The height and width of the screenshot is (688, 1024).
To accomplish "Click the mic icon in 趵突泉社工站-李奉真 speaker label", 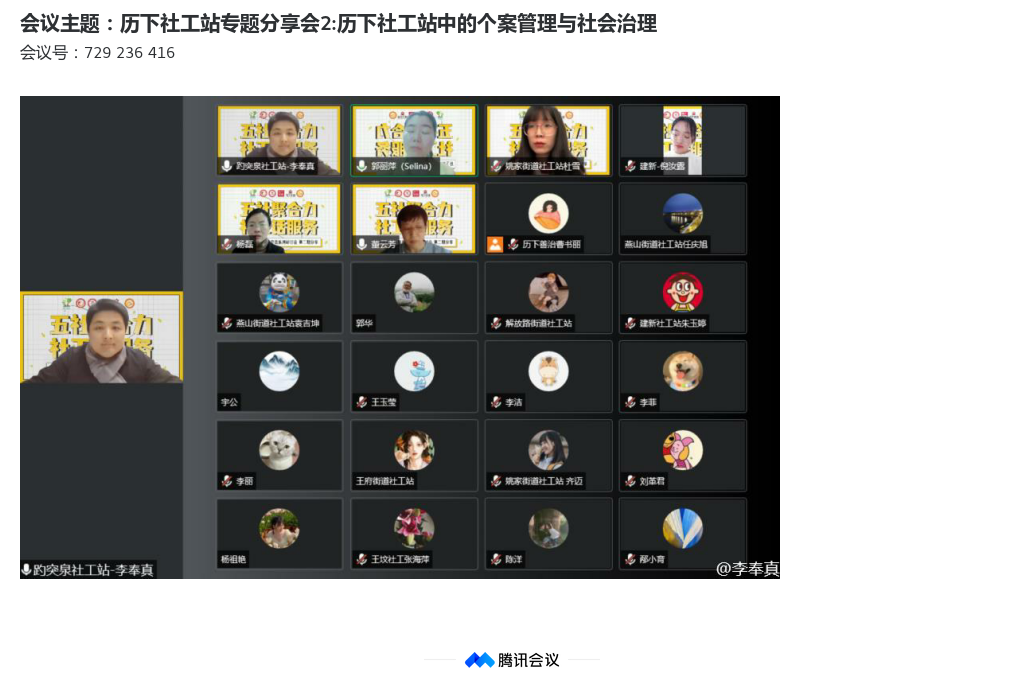I will coord(26,570).
